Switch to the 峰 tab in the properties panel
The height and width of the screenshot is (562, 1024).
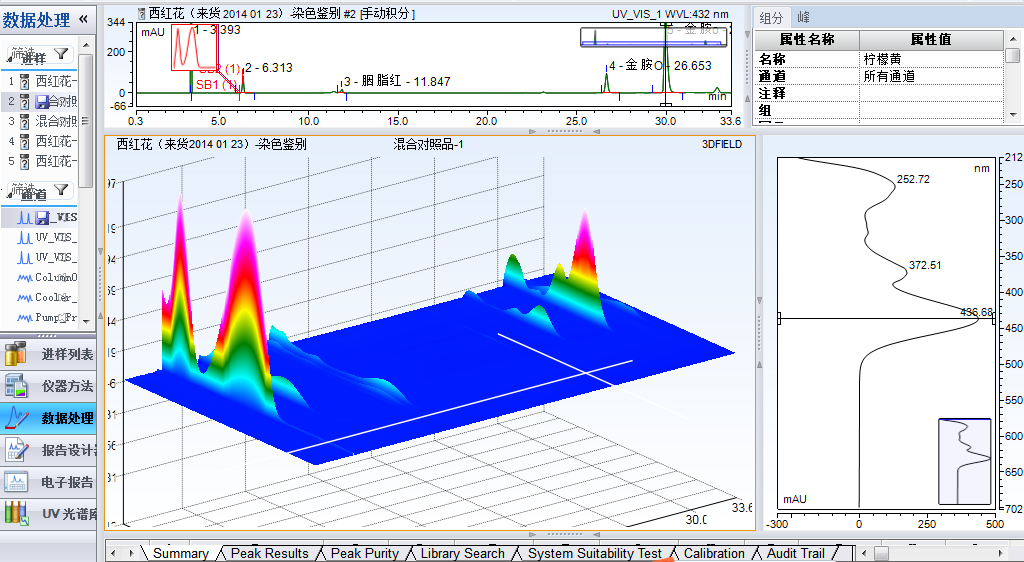tap(803, 17)
